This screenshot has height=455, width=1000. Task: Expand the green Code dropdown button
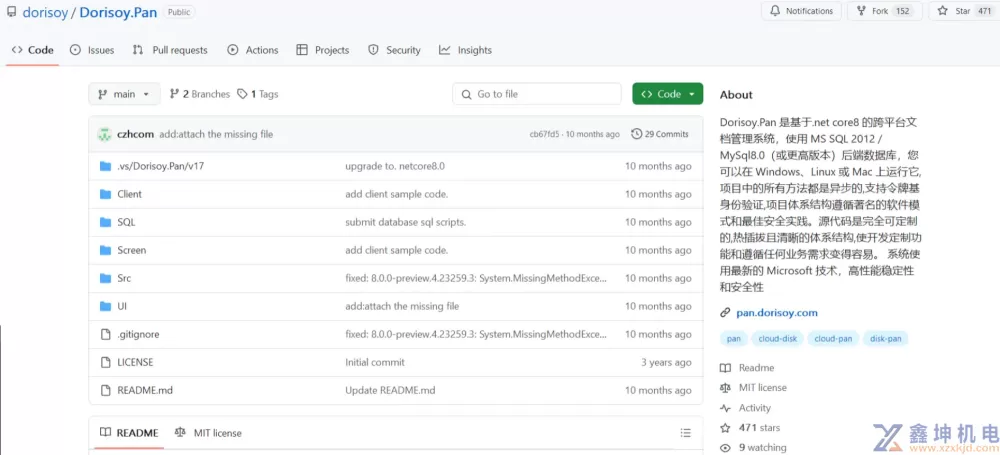click(668, 94)
